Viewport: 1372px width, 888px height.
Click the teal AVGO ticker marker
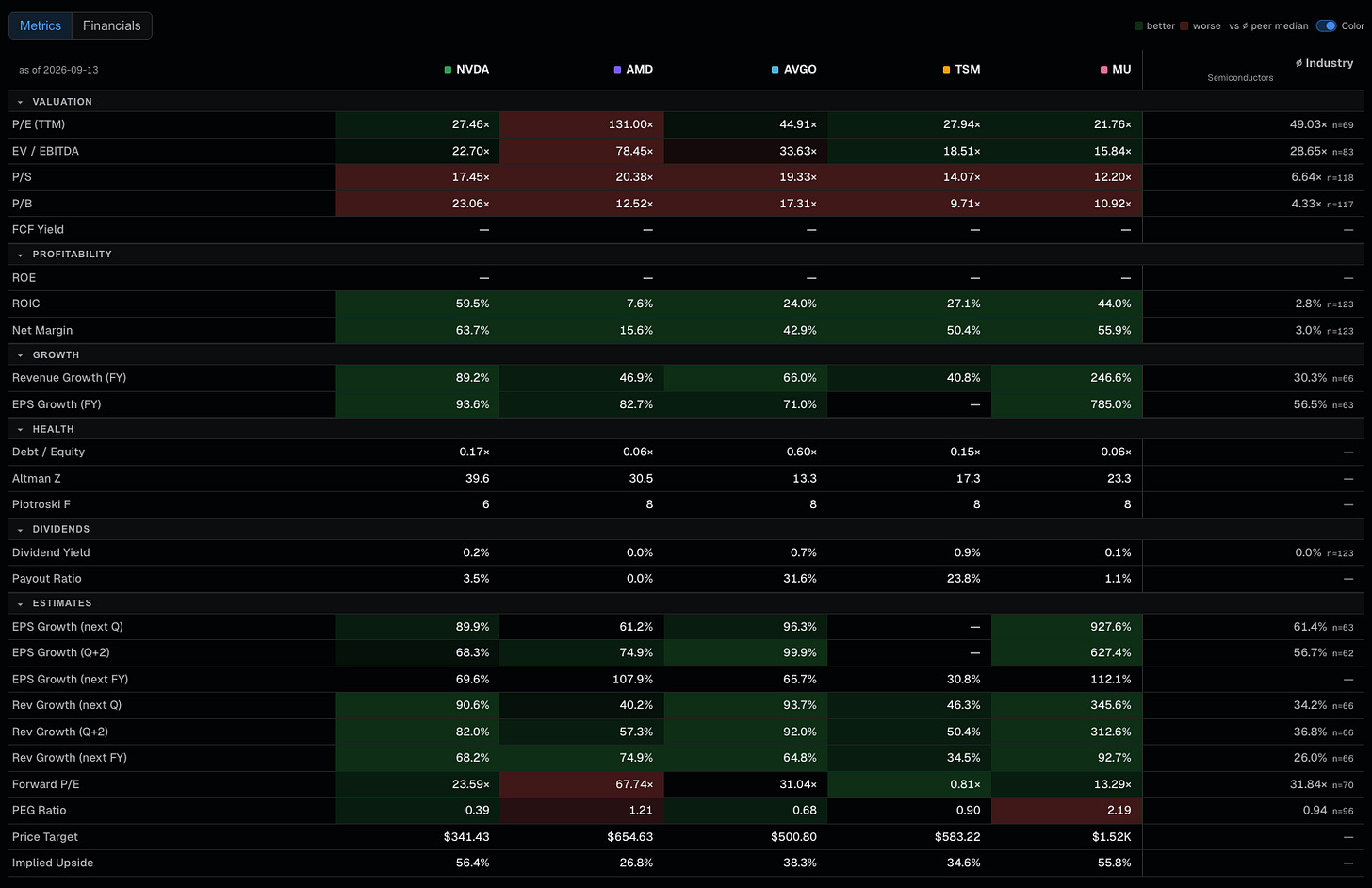point(775,70)
